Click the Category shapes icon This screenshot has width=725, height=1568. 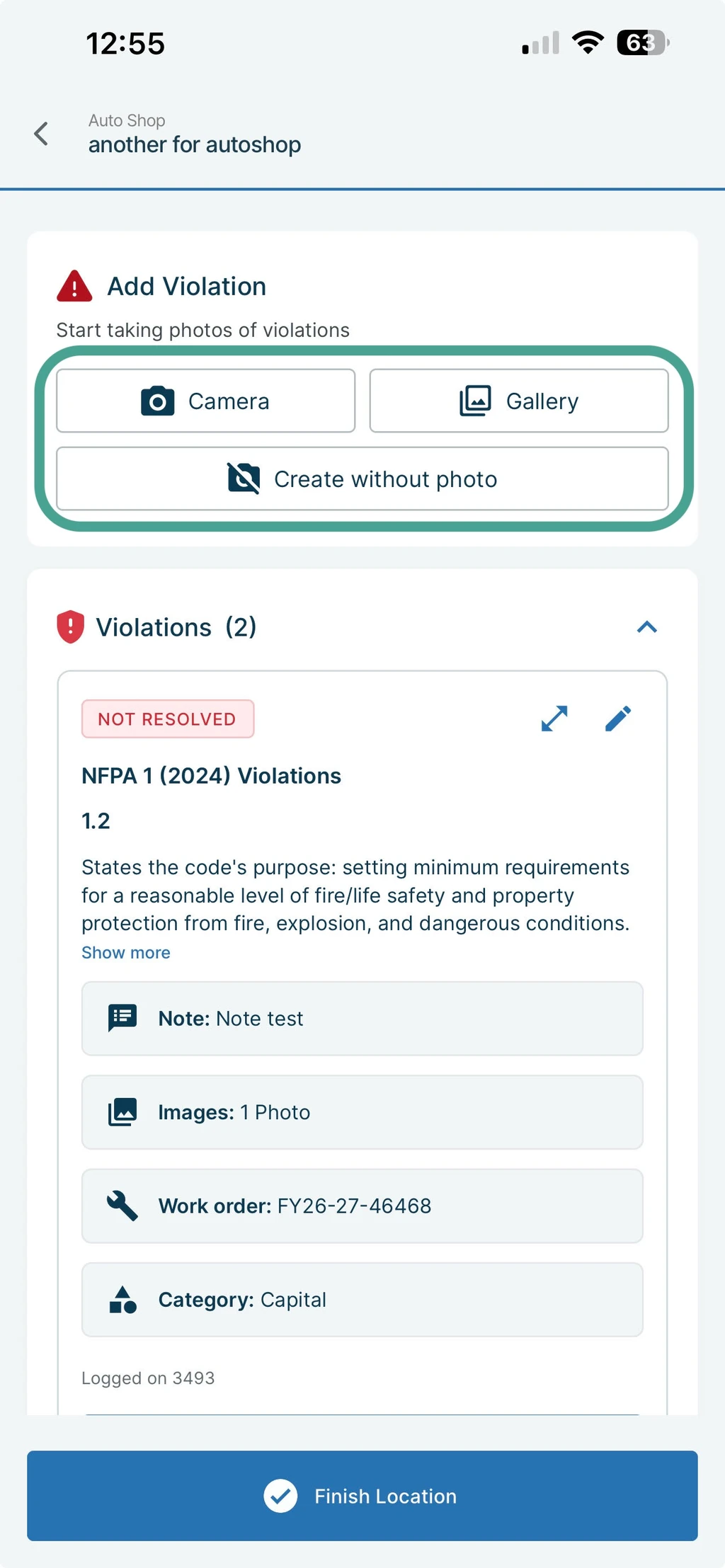click(122, 1299)
